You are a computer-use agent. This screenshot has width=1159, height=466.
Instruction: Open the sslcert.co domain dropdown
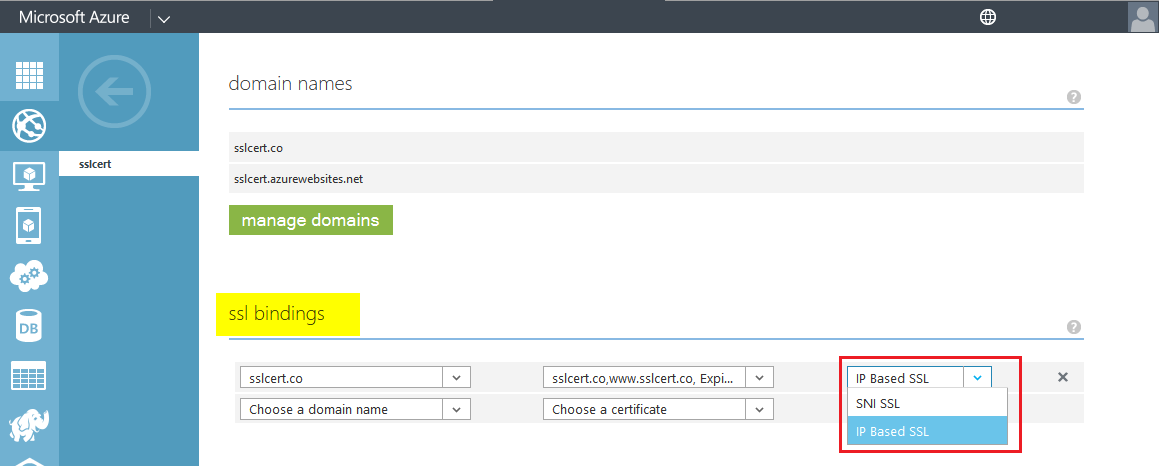click(456, 378)
